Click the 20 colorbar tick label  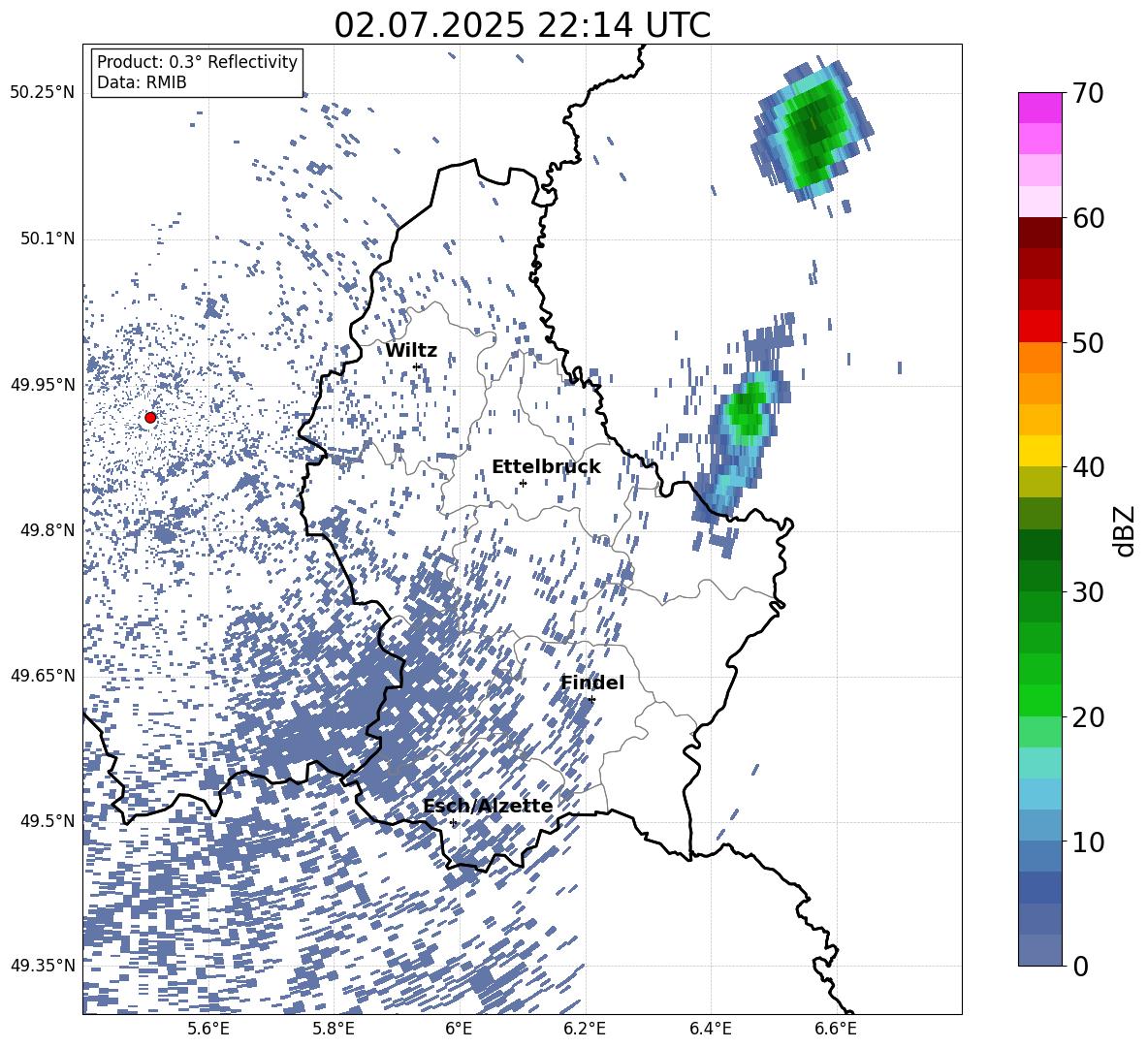(1087, 717)
